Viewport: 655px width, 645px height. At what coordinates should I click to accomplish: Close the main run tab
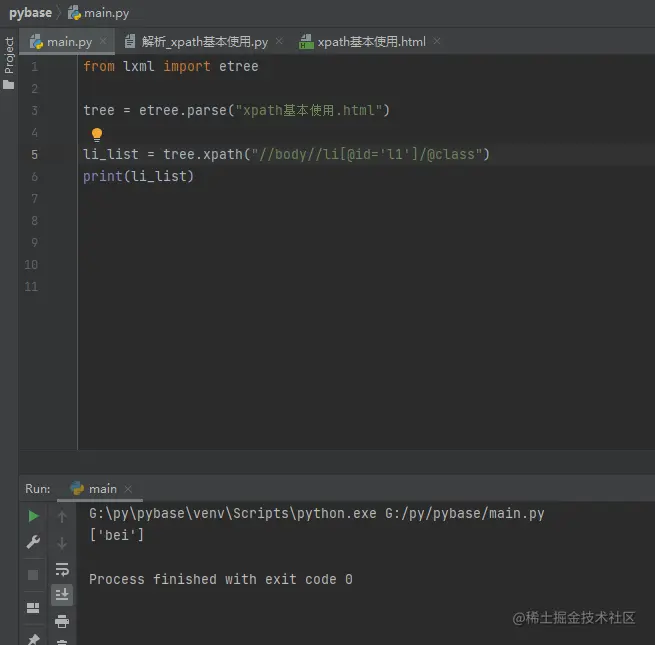coord(128,489)
